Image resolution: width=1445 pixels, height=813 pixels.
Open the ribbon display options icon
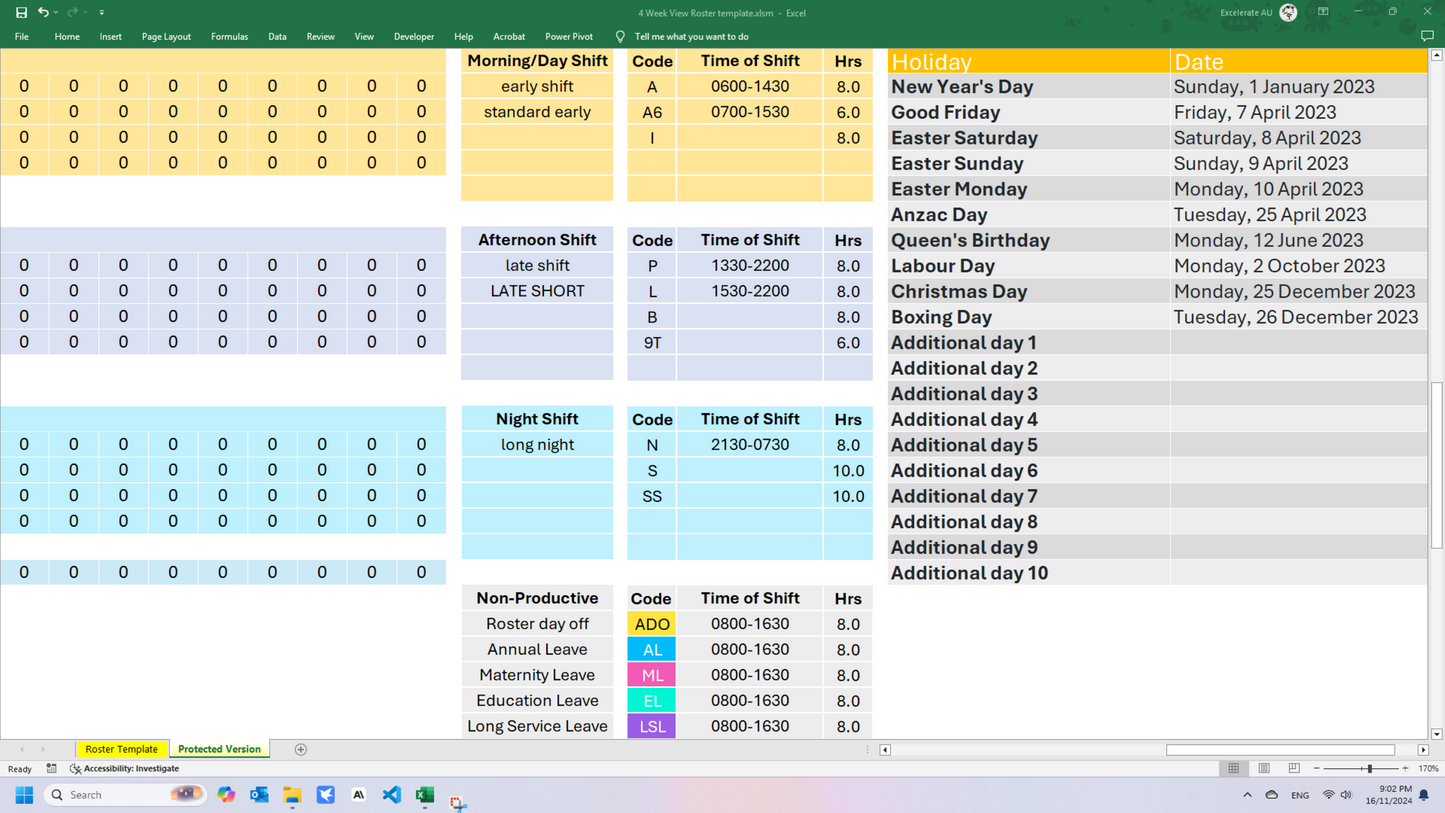click(1323, 12)
